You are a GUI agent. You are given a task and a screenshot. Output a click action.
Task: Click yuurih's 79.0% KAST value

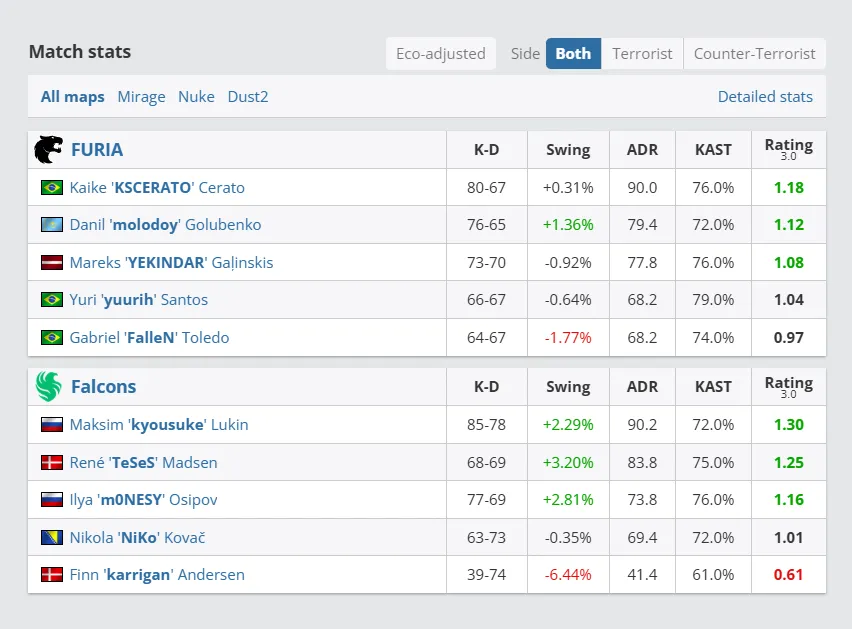(713, 299)
